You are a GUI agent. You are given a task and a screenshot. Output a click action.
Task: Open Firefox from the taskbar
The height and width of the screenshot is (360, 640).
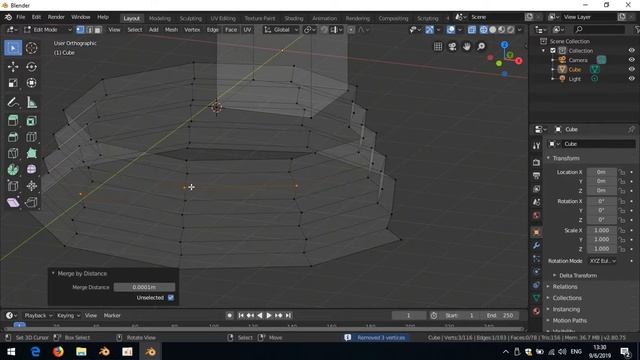(x=58, y=351)
